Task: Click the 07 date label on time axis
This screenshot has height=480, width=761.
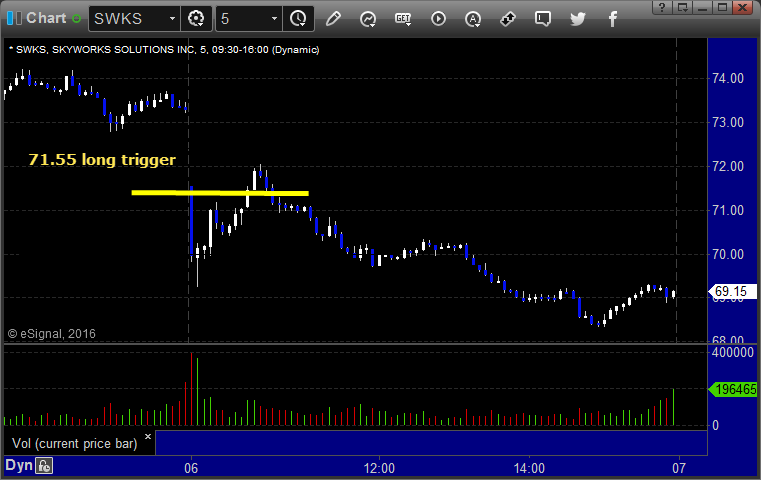Action: pos(679,468)
